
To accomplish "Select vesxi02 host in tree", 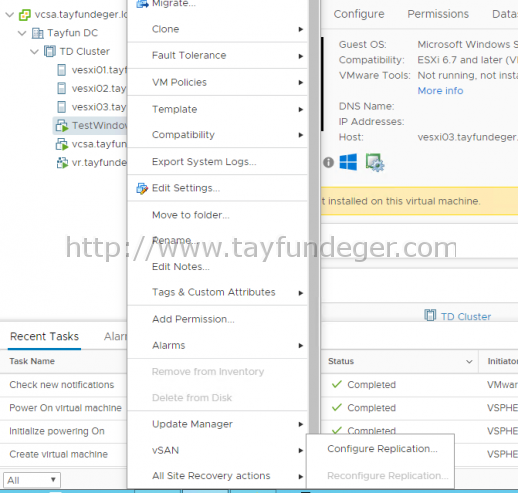I will 99,88.
